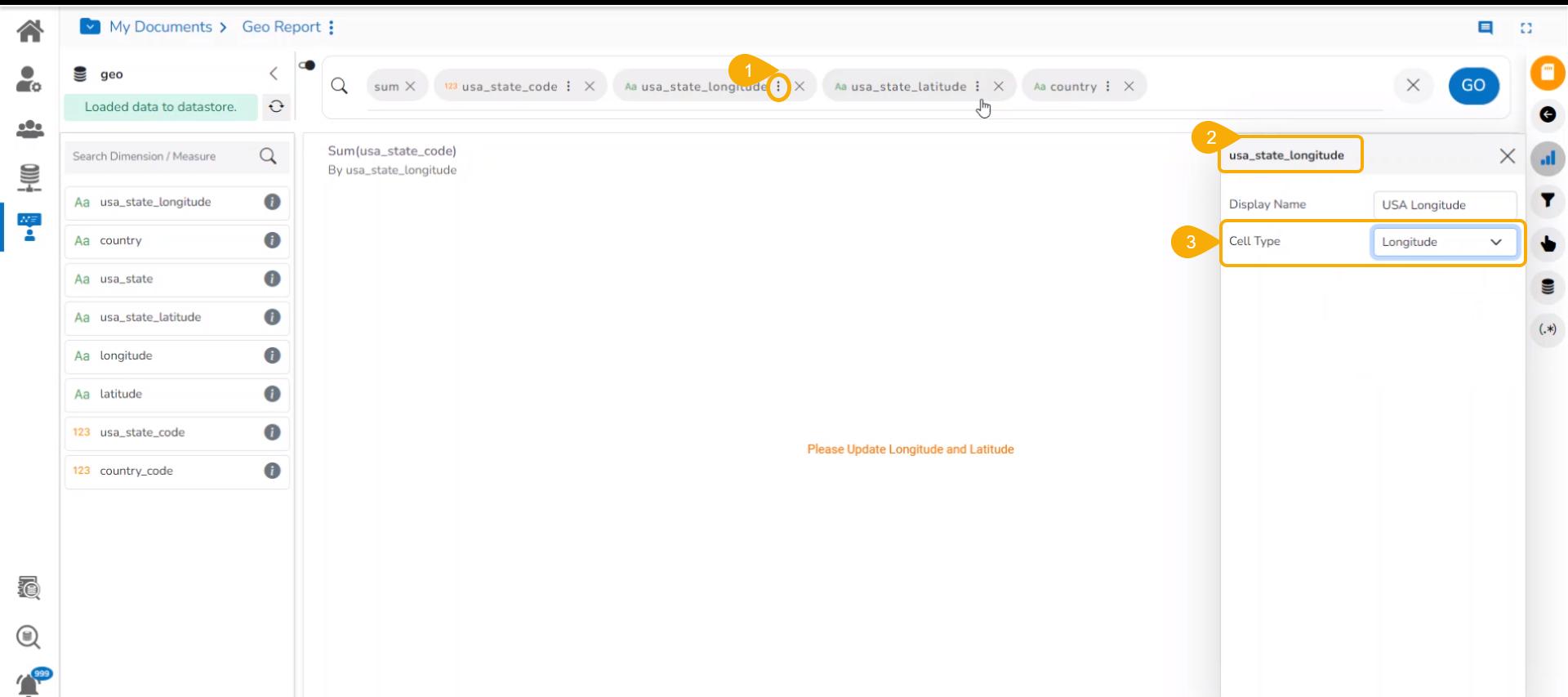Viewport: 1568px width, 697px height.
Task: Click the search icon in dimension search box
Action: tap(268, 156)
